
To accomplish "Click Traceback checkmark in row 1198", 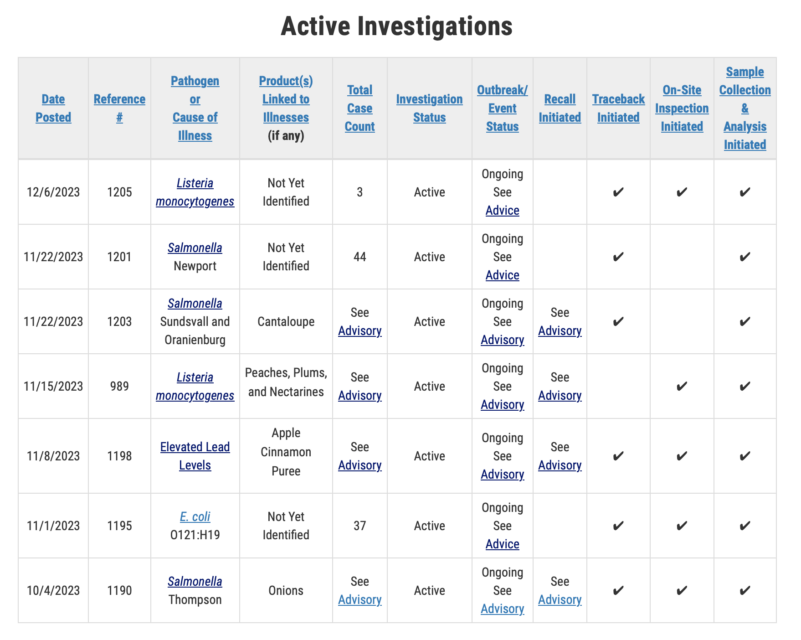I will [618, 456].
